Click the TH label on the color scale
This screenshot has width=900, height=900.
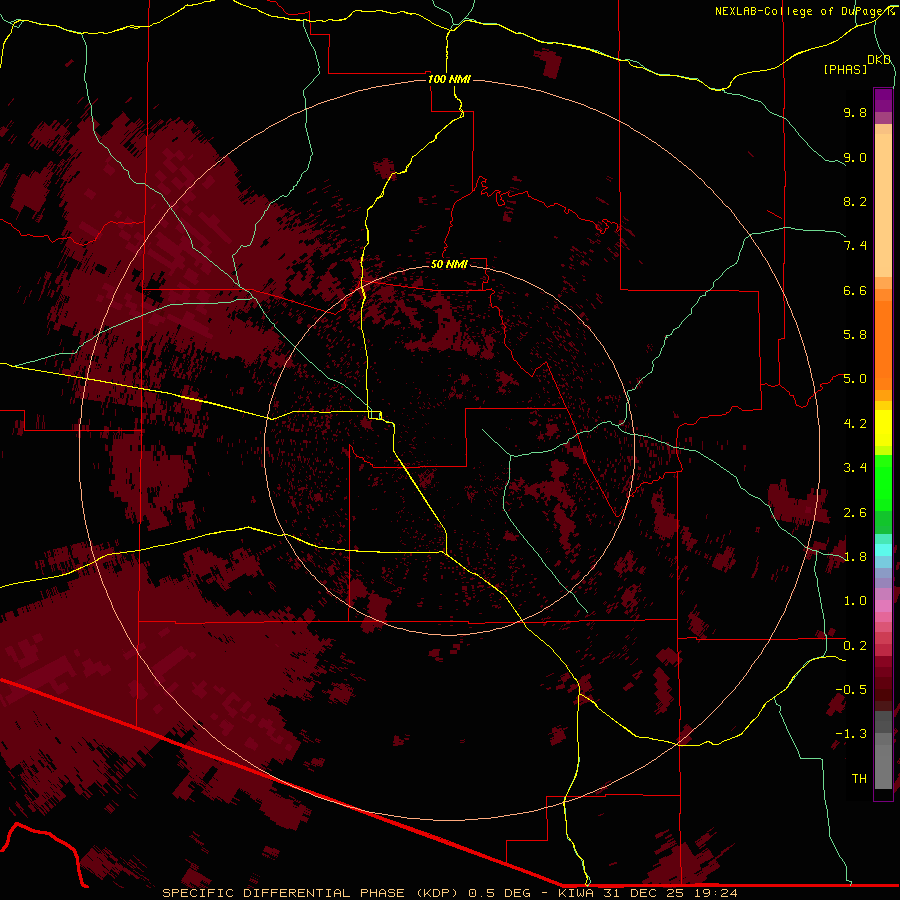(x=859, y=779)
